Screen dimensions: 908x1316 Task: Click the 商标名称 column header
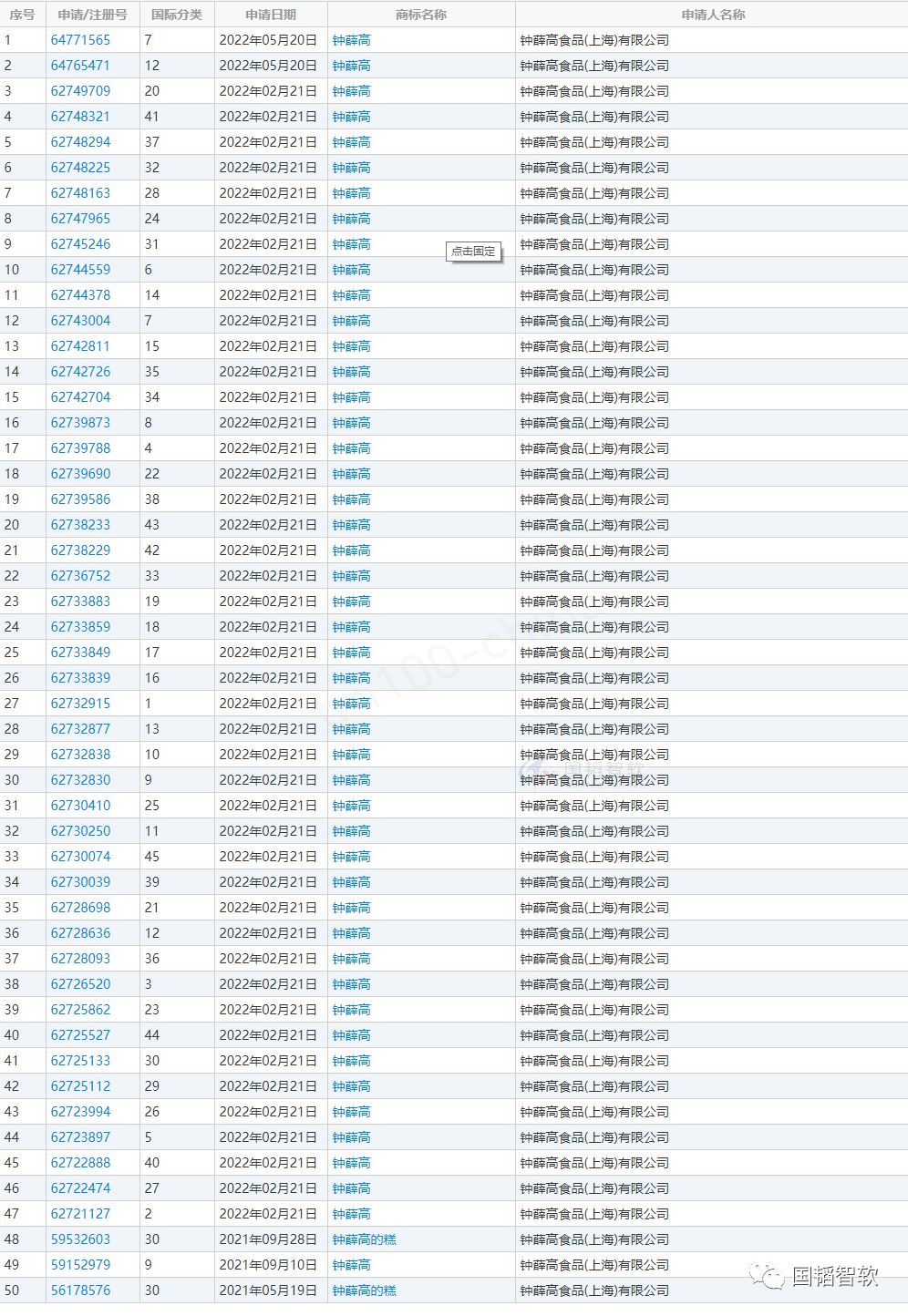point(421,15)
